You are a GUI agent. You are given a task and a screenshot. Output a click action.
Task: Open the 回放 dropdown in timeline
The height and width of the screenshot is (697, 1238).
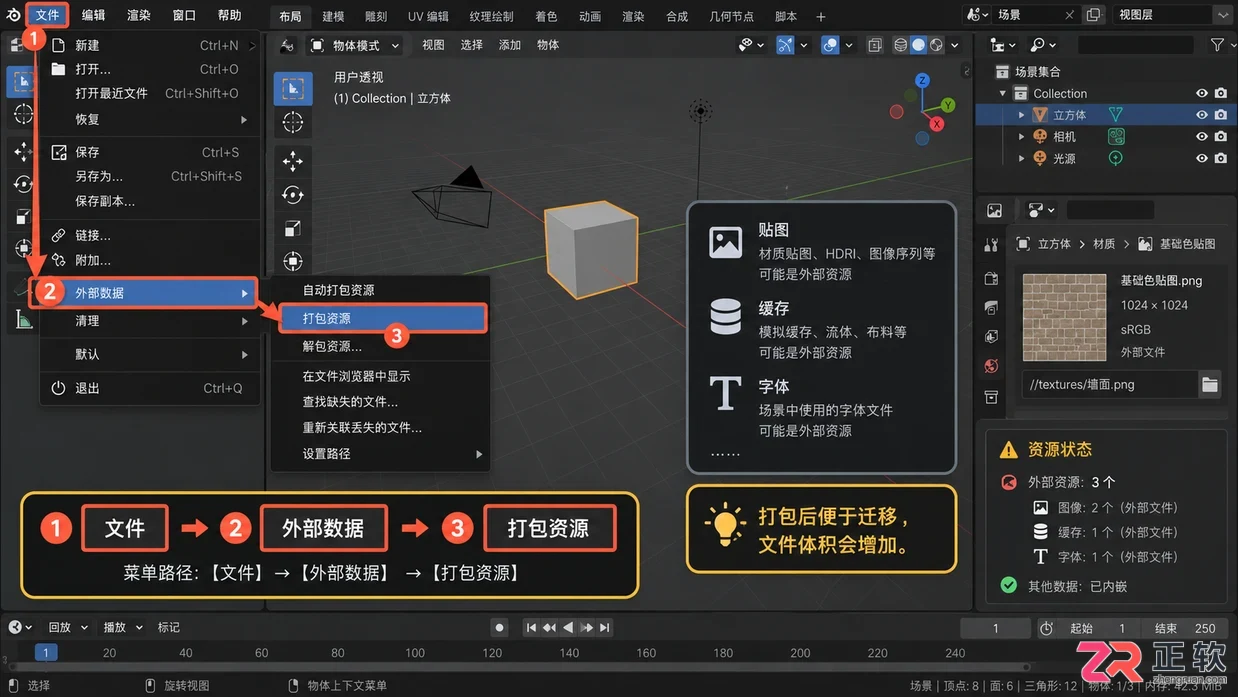(x=67, y=628)
